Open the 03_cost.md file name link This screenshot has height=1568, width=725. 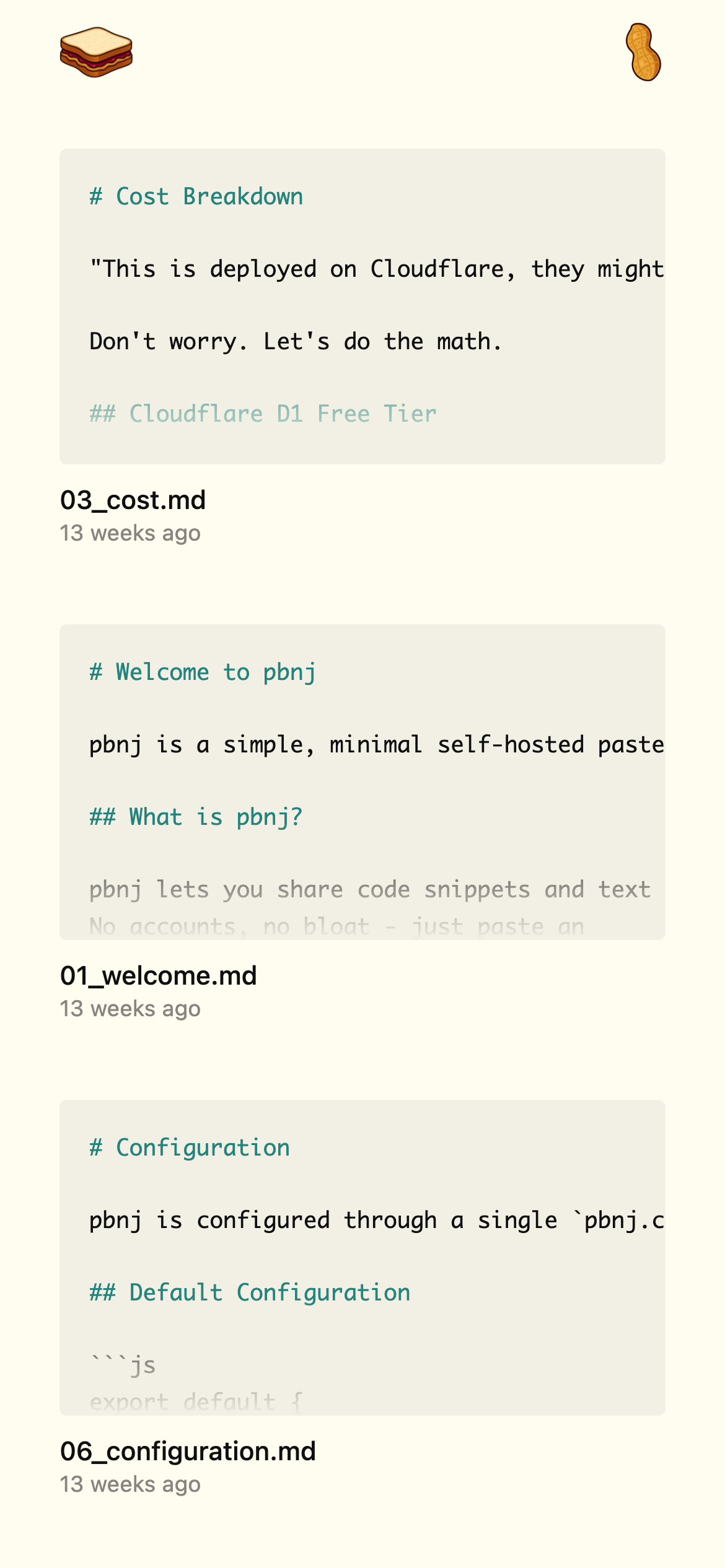click(x=133, y=500)
